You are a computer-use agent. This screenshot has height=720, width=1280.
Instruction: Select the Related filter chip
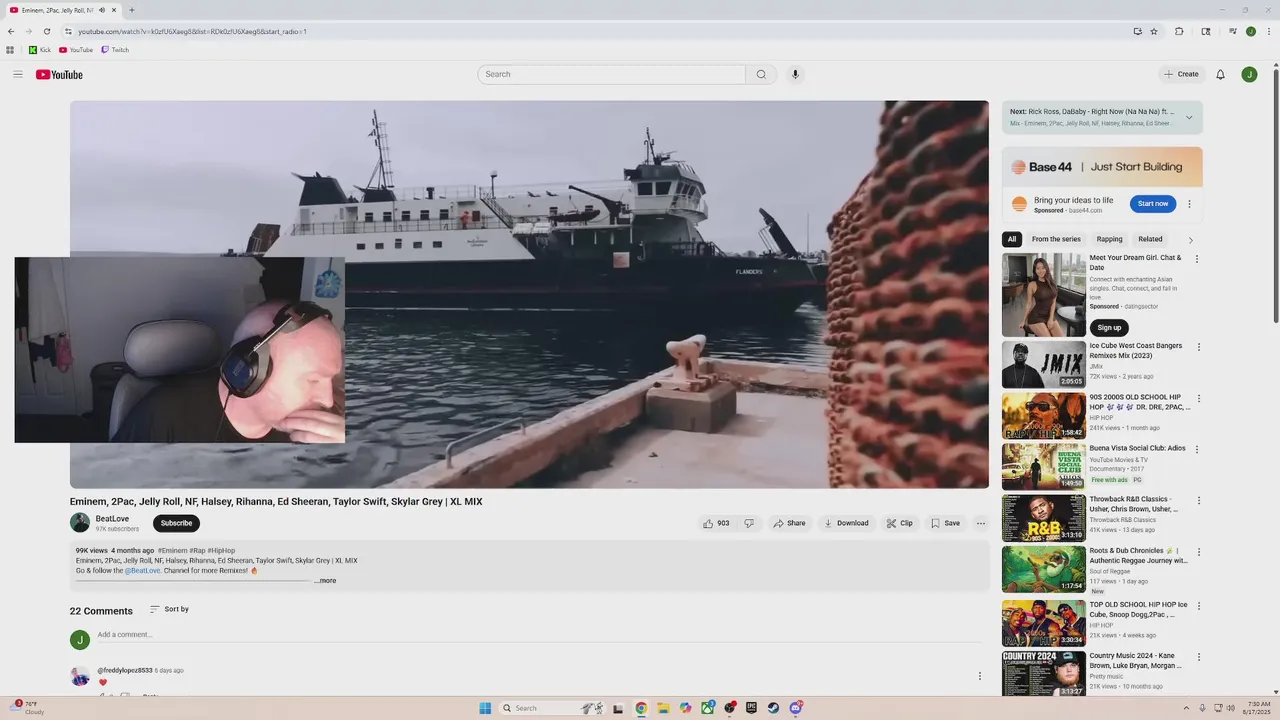1150,239
